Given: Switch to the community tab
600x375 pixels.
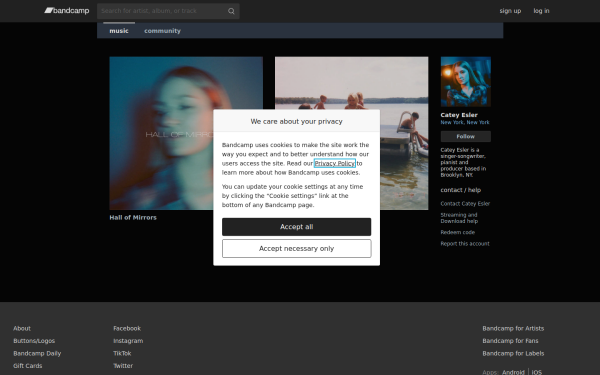Looking at the screenshot, I should [x=162, y=31].
